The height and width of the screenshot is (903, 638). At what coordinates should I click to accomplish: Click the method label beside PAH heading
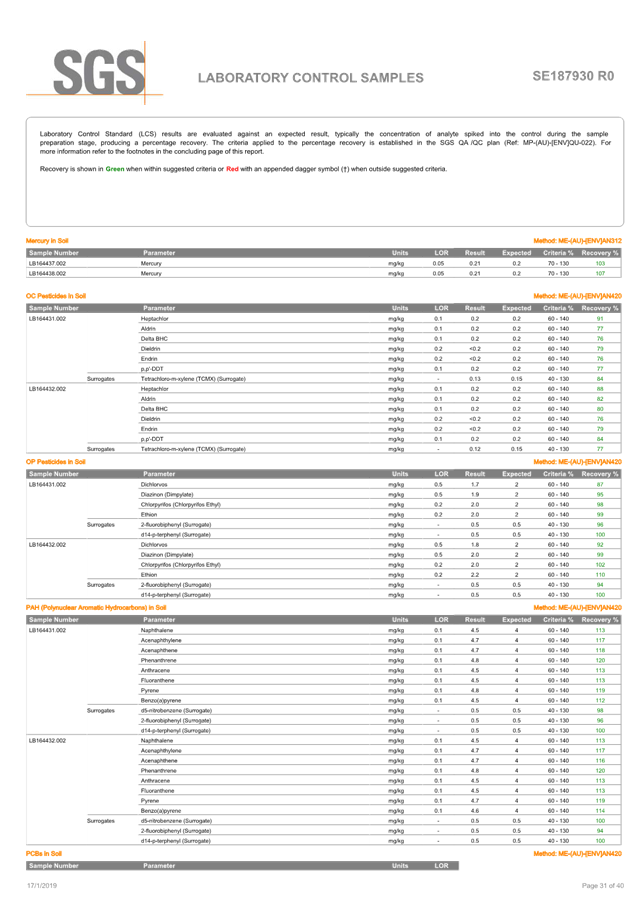pyautogui.click(x=578, y=608)
